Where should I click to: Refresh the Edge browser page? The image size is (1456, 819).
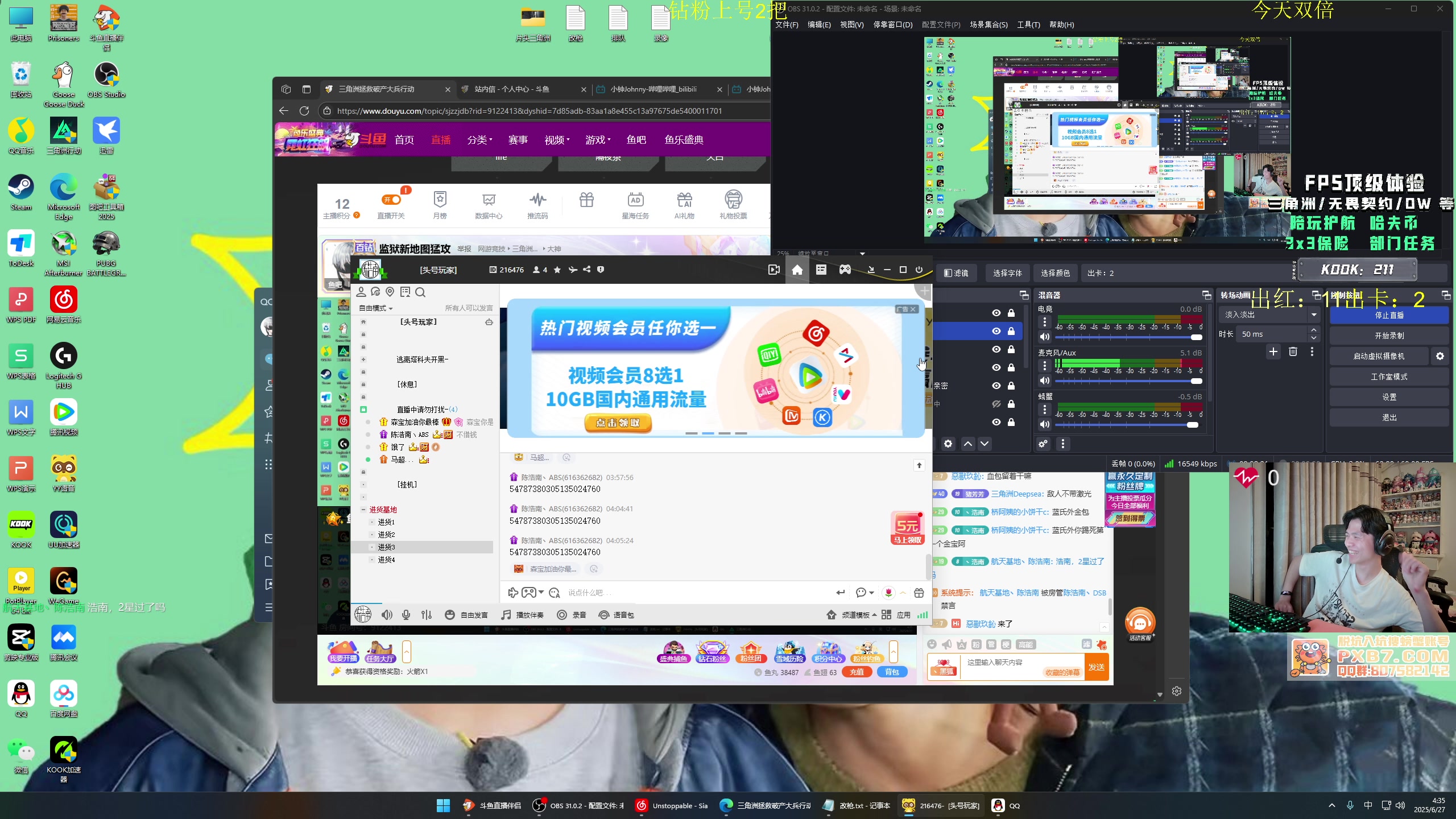(304, 111)
